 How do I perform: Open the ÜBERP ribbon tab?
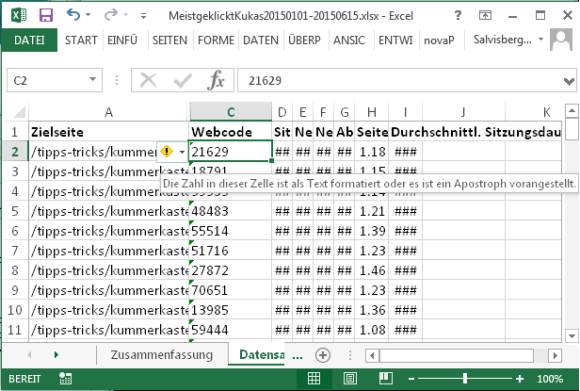coord(304,40)
